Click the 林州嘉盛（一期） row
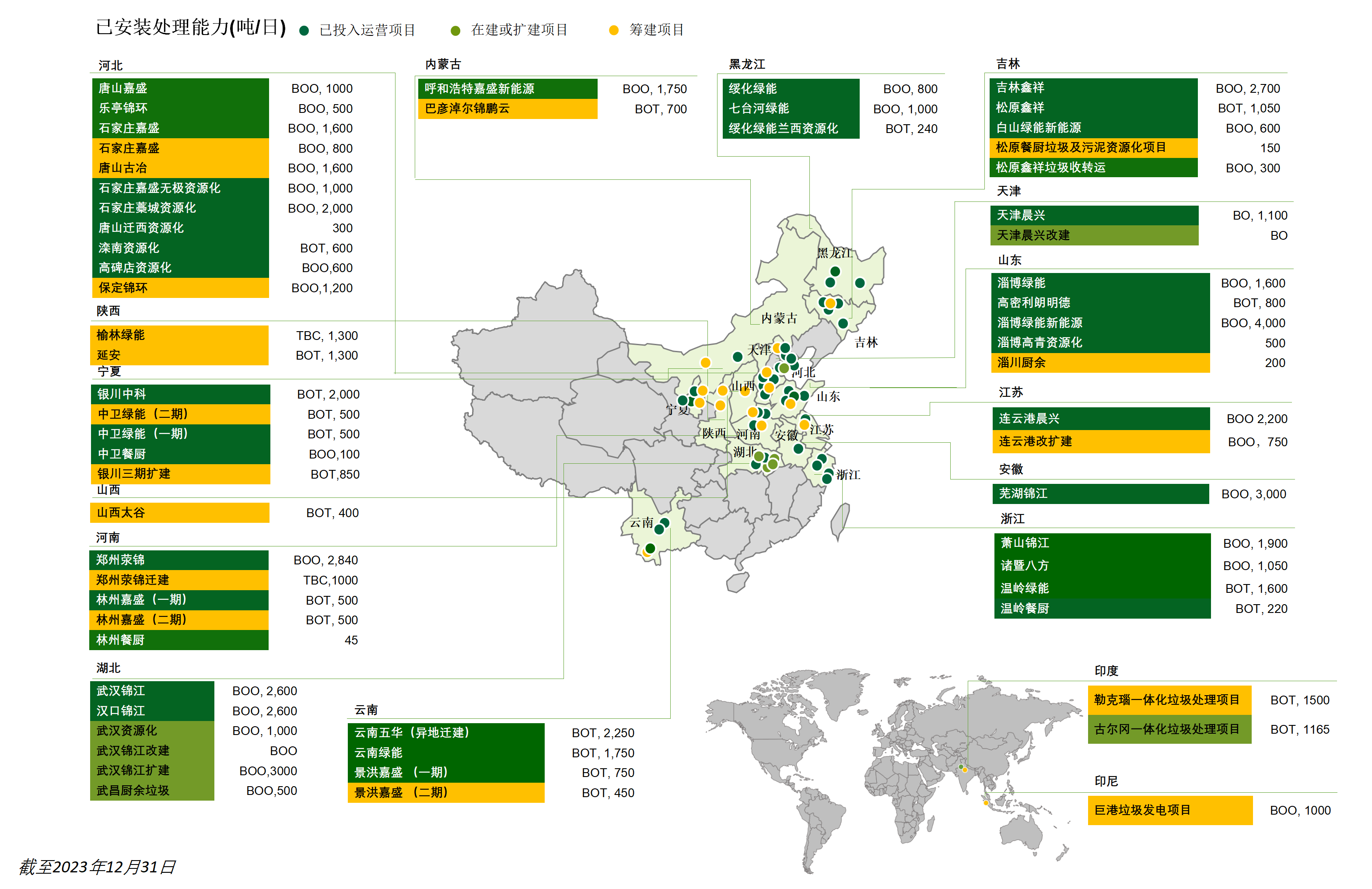Image resolution: width=1372 pixels, height=889 pixels. pyautogui.click(x=178, y=600)
